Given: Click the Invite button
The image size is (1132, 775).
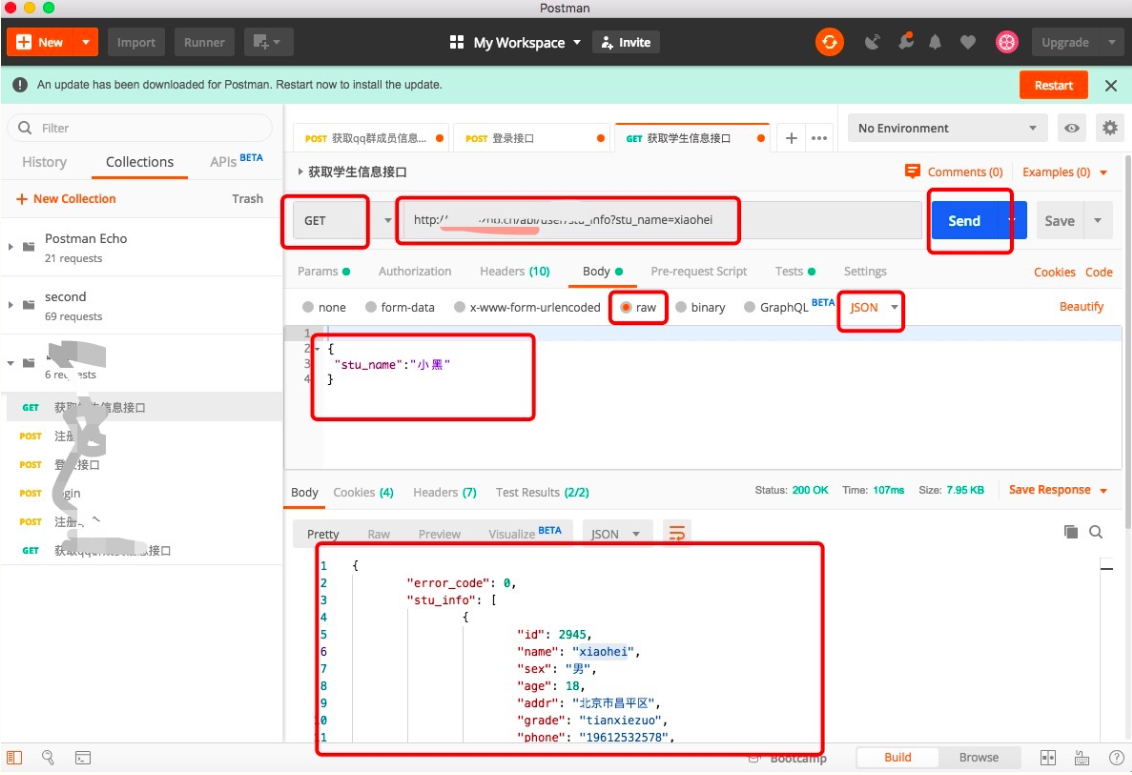Looking at the screenshot, I should (x=626, y=42).
